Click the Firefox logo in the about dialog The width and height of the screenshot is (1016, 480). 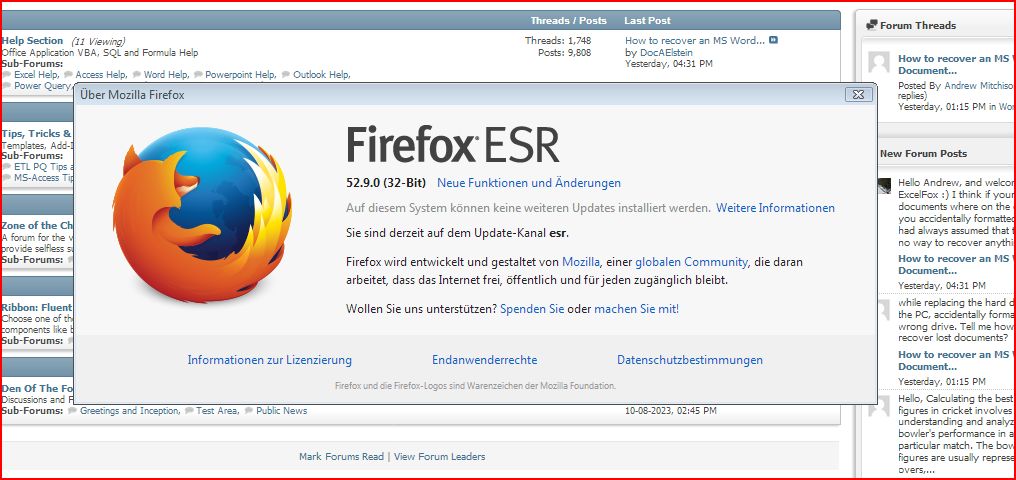point(202,214)
